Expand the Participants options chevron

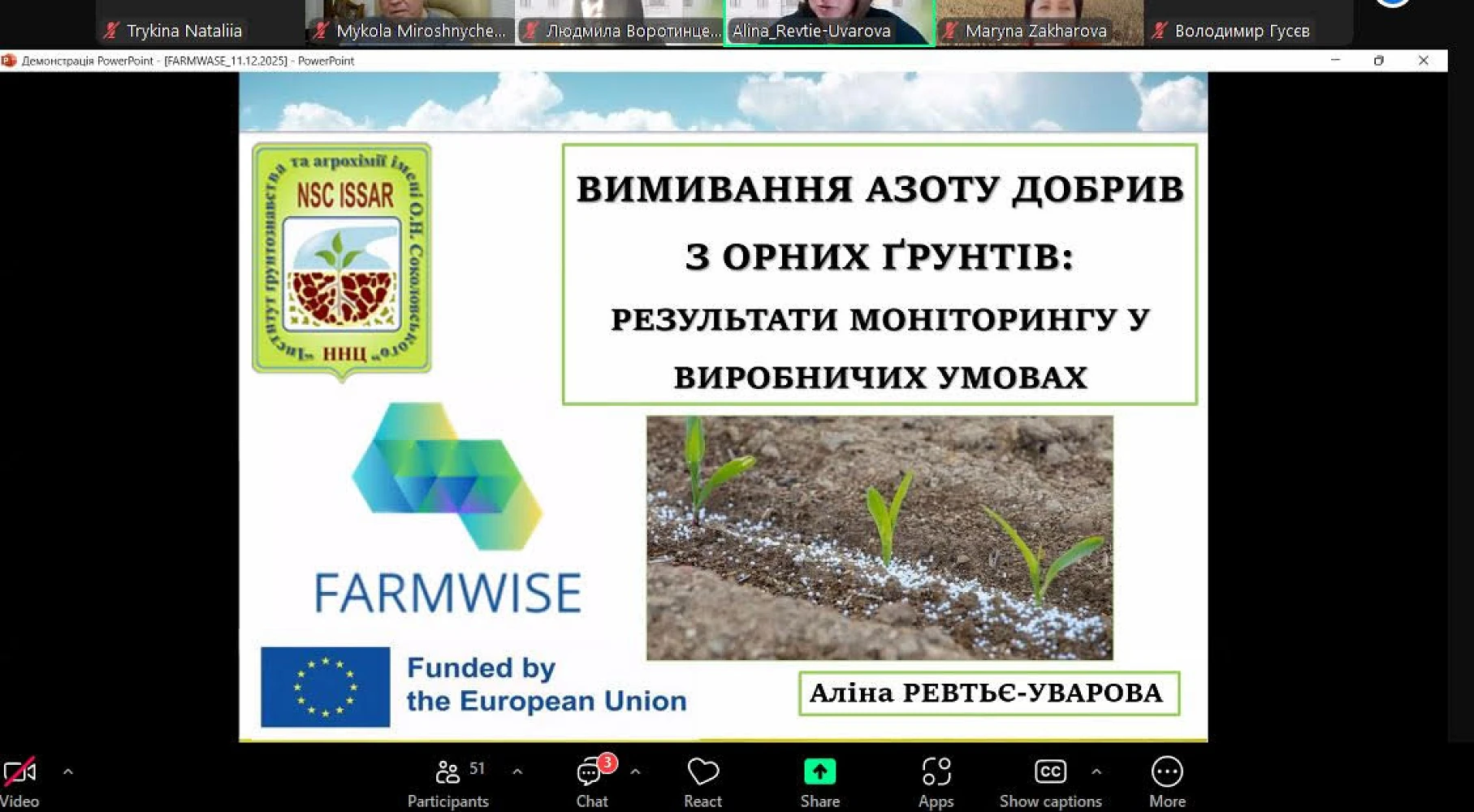coord(517,772)
